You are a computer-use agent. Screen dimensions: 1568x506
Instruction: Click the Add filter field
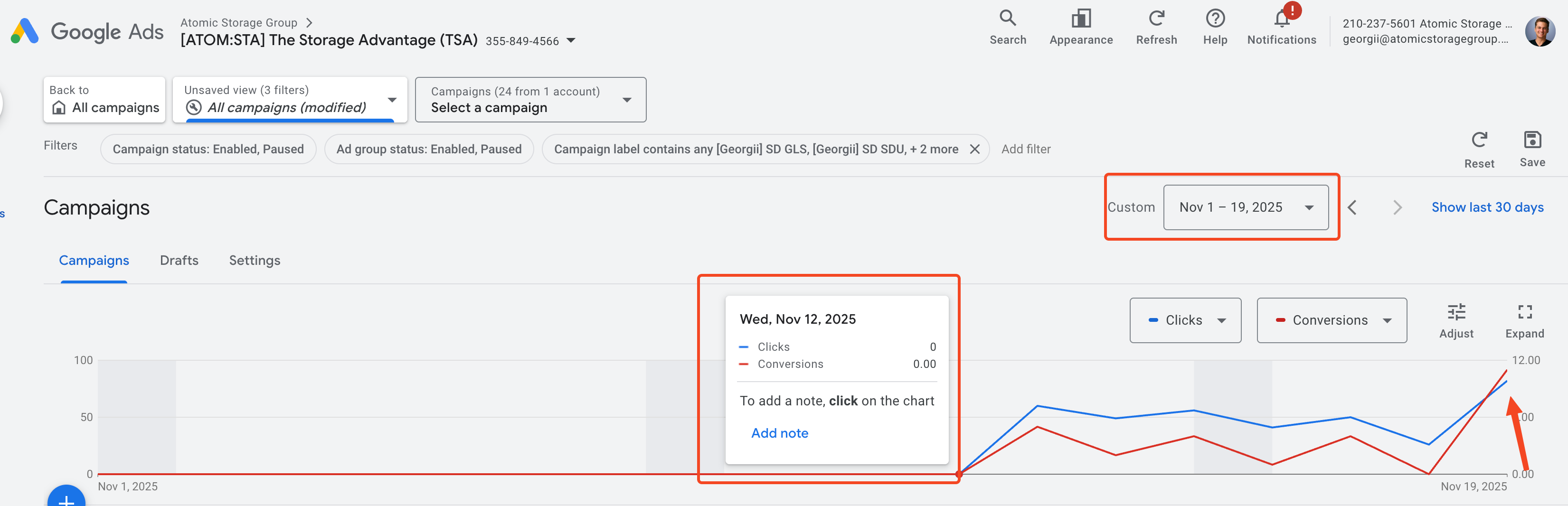pos(1026,150)
